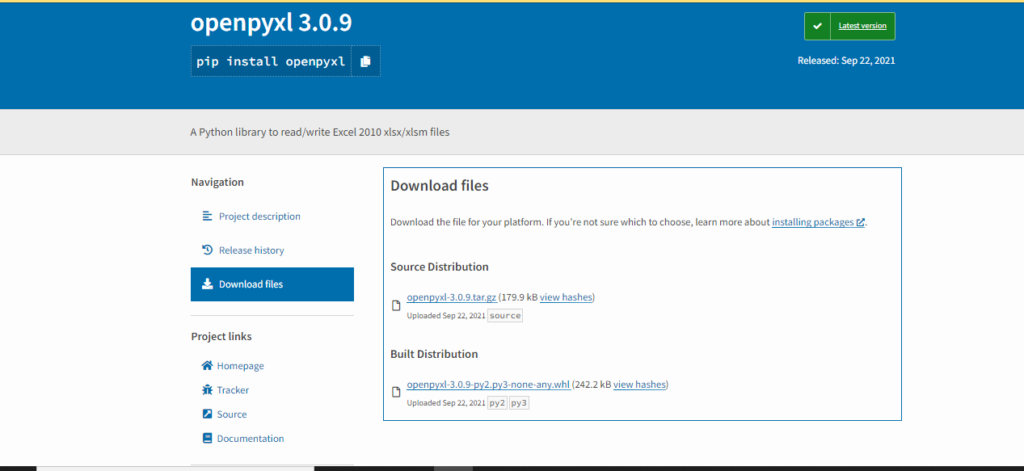Download the openpyxl py2.py3 wheel file
Screen dimensions: 1024x471
(487, 384)
